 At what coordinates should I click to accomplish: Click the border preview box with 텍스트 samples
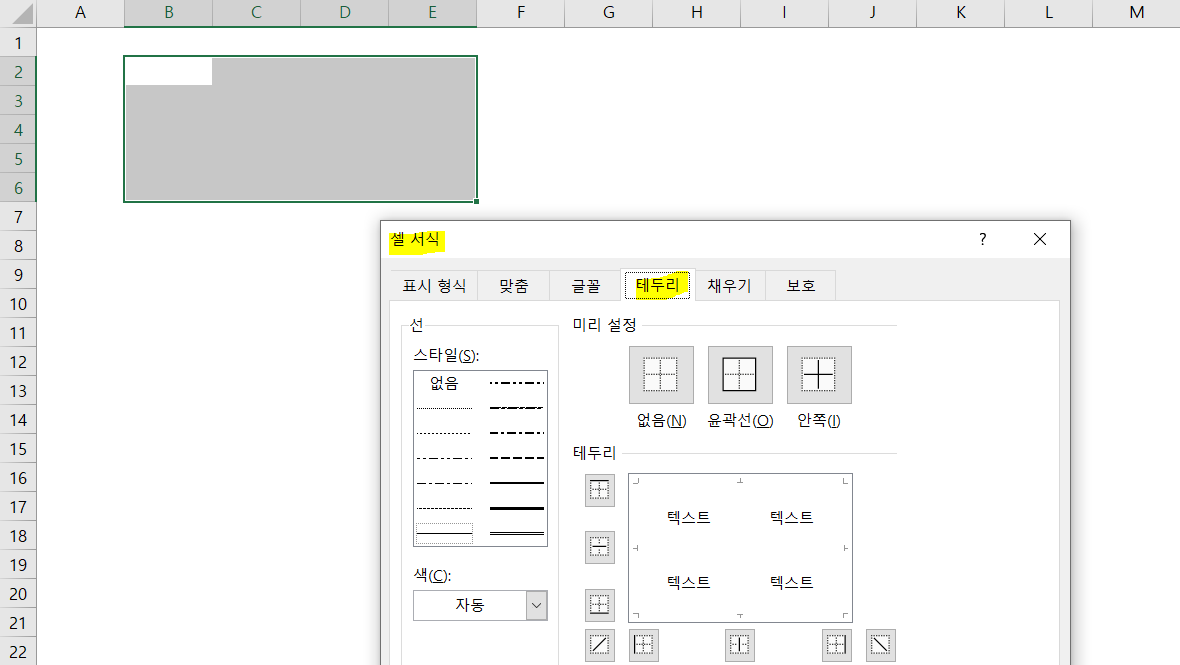(x=741, y=548)
